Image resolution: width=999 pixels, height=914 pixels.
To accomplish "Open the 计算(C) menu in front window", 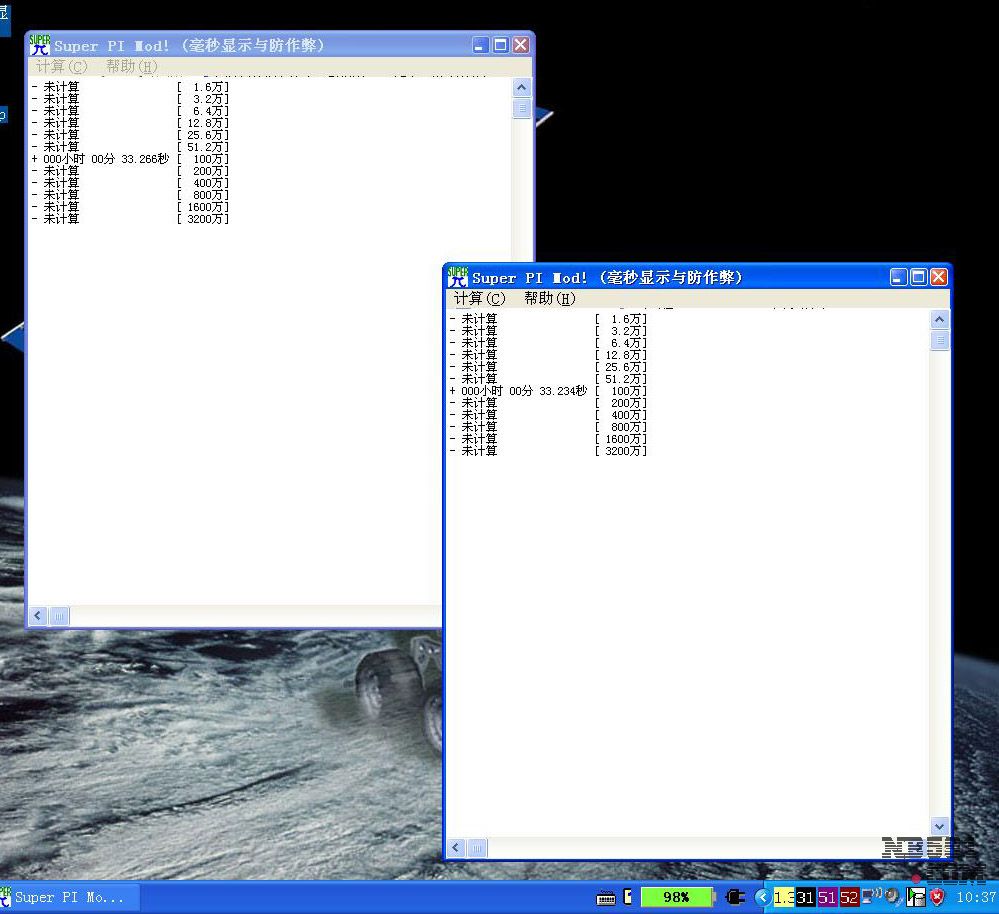I will [x=479, y=298].
